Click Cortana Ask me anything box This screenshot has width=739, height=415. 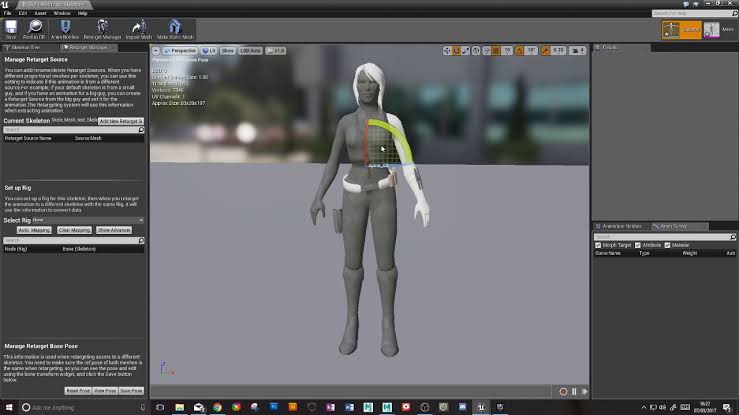pyautogui.click(x=84, y=407)
